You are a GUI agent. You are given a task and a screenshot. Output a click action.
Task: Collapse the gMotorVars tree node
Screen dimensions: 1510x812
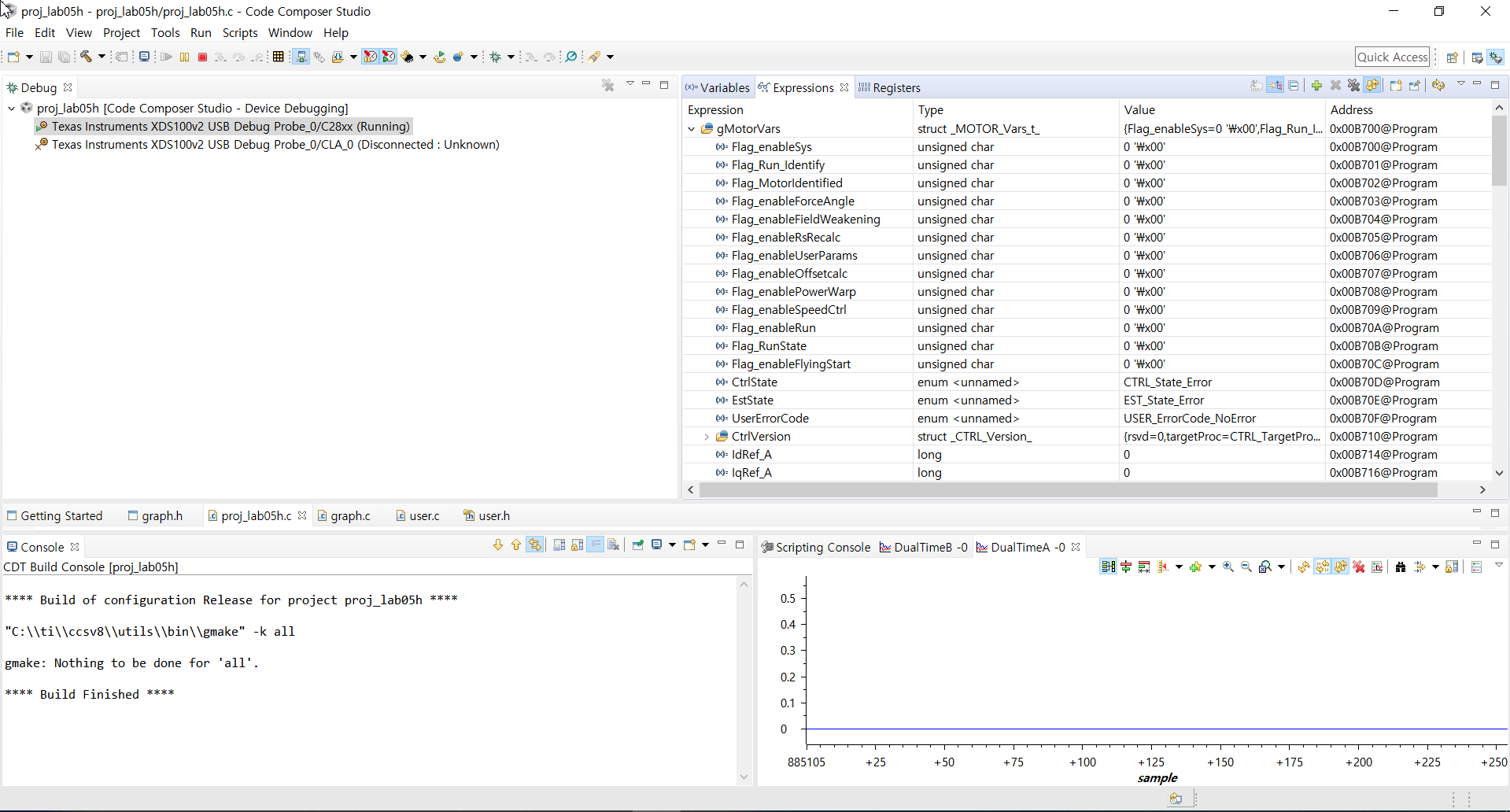pos(691,129)
